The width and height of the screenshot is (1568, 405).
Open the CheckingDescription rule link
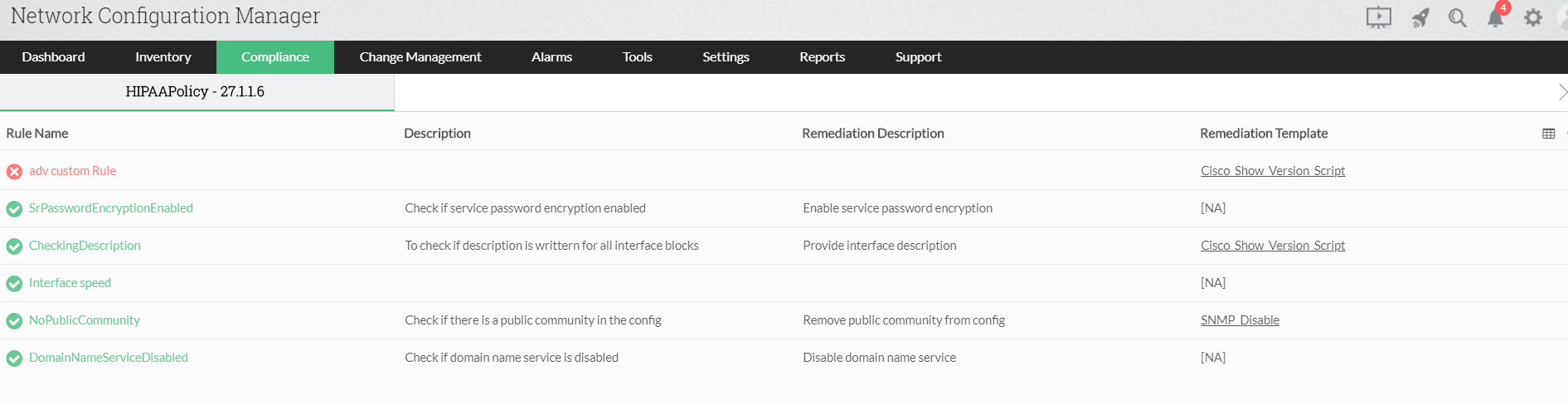coord(85,246)
